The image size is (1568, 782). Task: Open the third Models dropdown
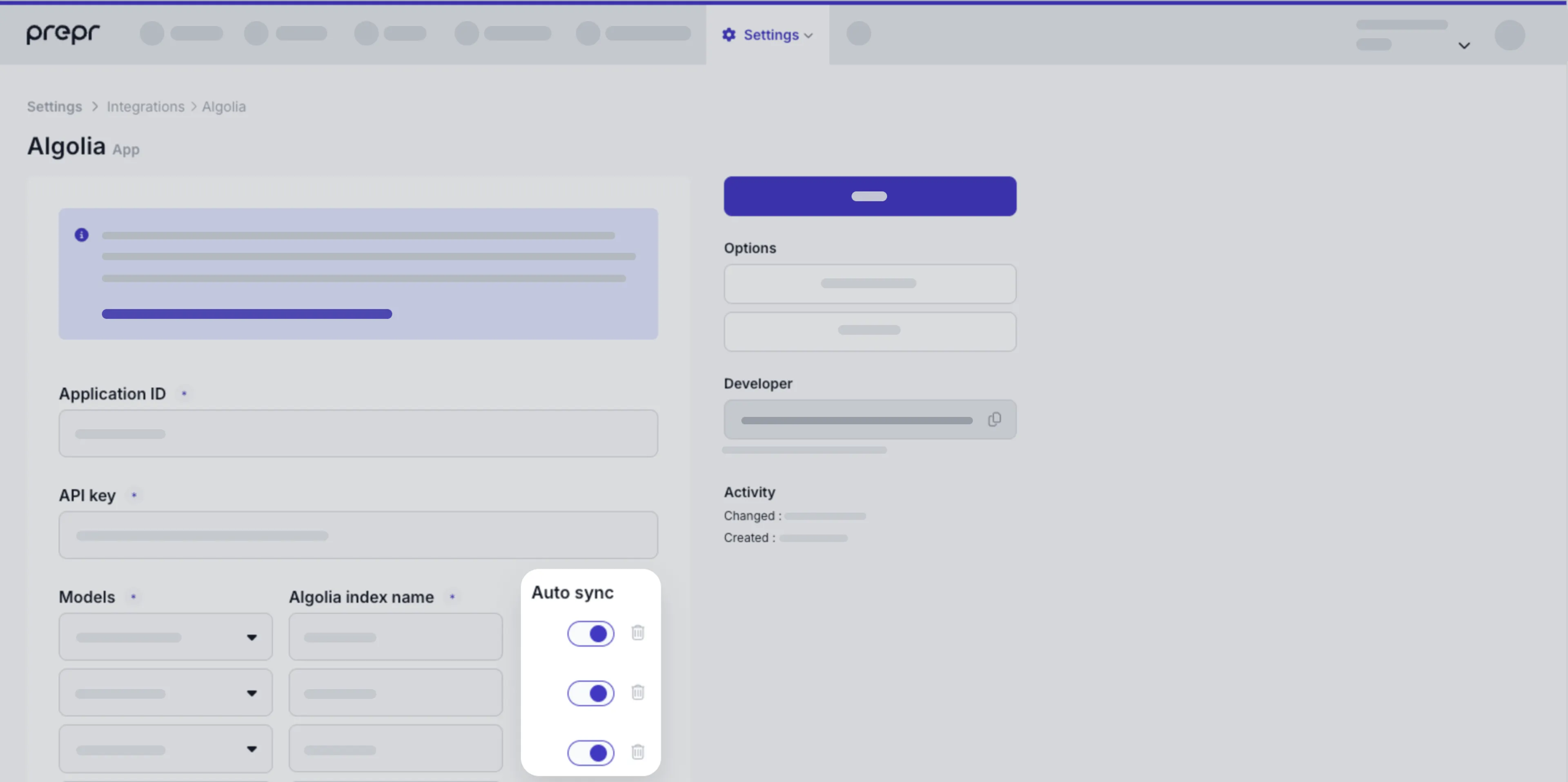tap(165, 749)
